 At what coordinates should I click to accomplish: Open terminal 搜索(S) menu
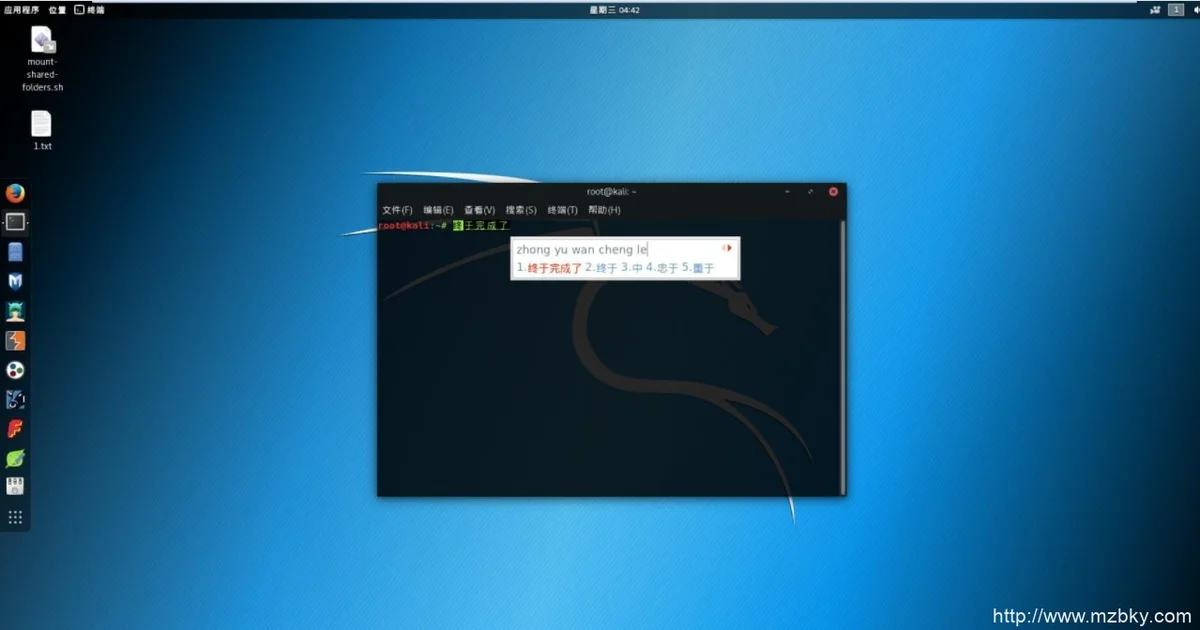coord(521,210)
